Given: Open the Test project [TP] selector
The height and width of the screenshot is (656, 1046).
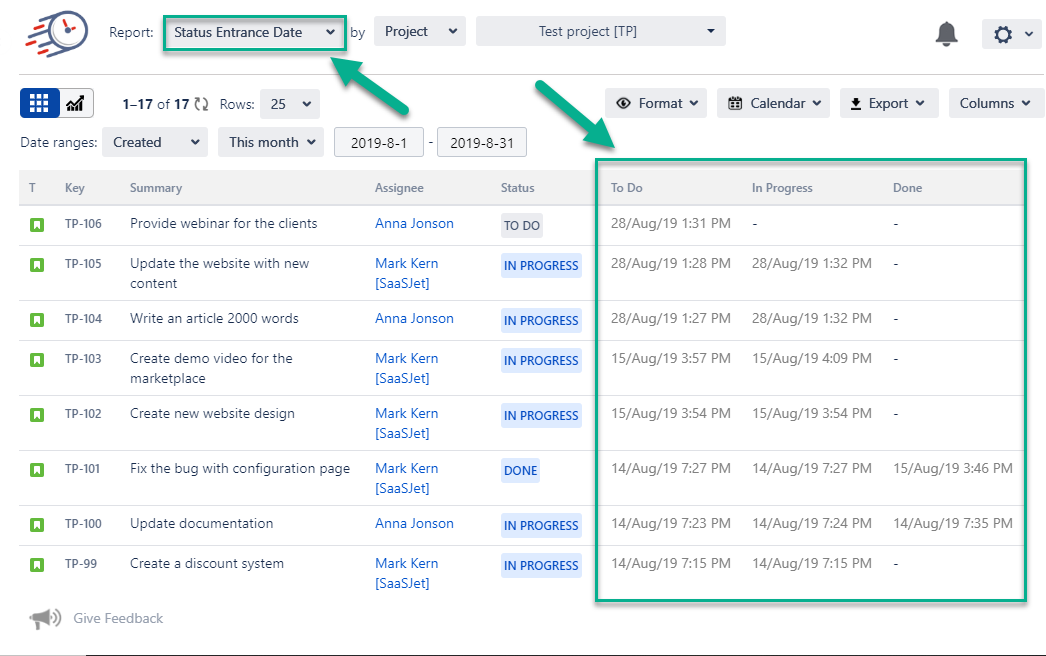Looking at the screenshot, I should pyautogui.click(x=600, y=31).
